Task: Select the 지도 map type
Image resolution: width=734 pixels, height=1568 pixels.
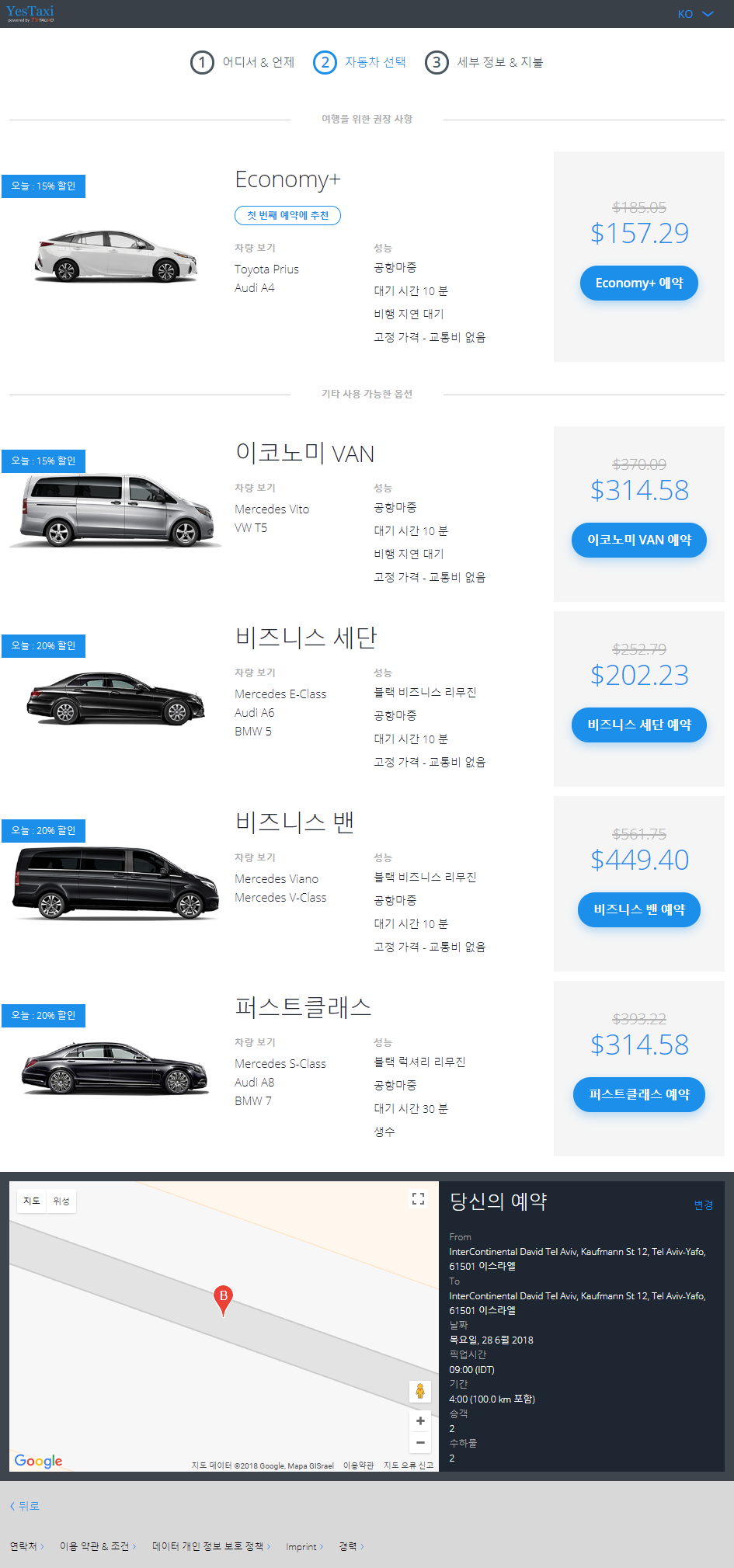Action: 32,1201
